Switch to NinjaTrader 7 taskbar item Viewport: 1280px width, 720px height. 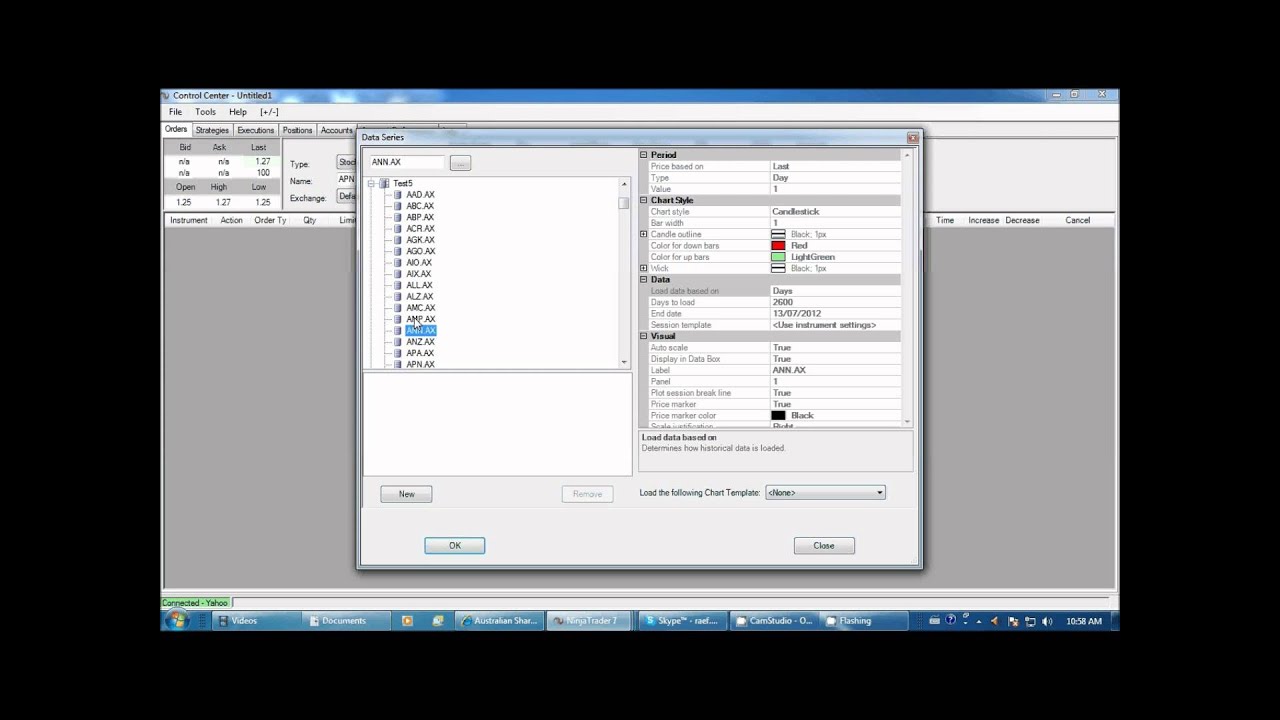tap(591, 621)
